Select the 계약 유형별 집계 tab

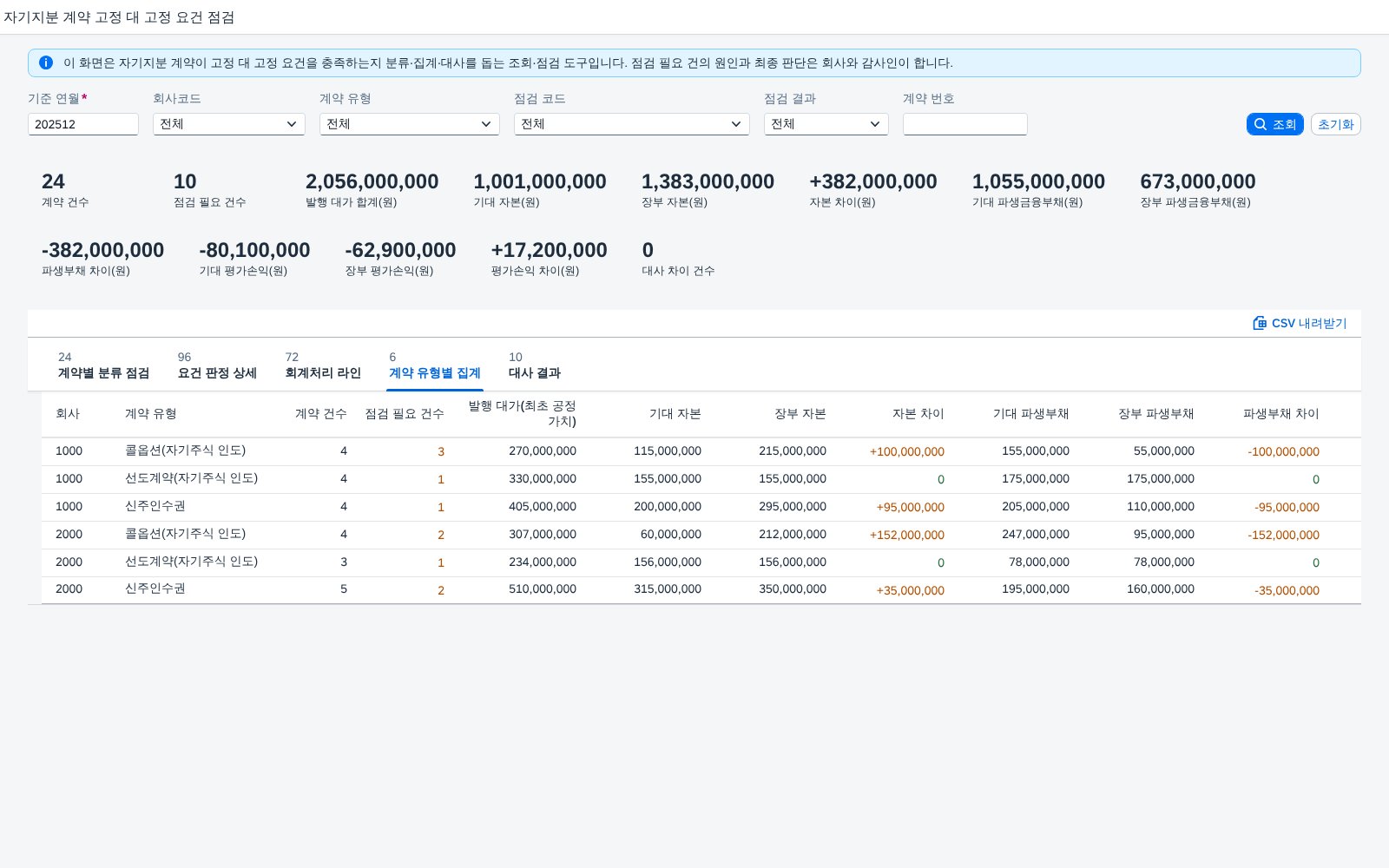point(435,365)
